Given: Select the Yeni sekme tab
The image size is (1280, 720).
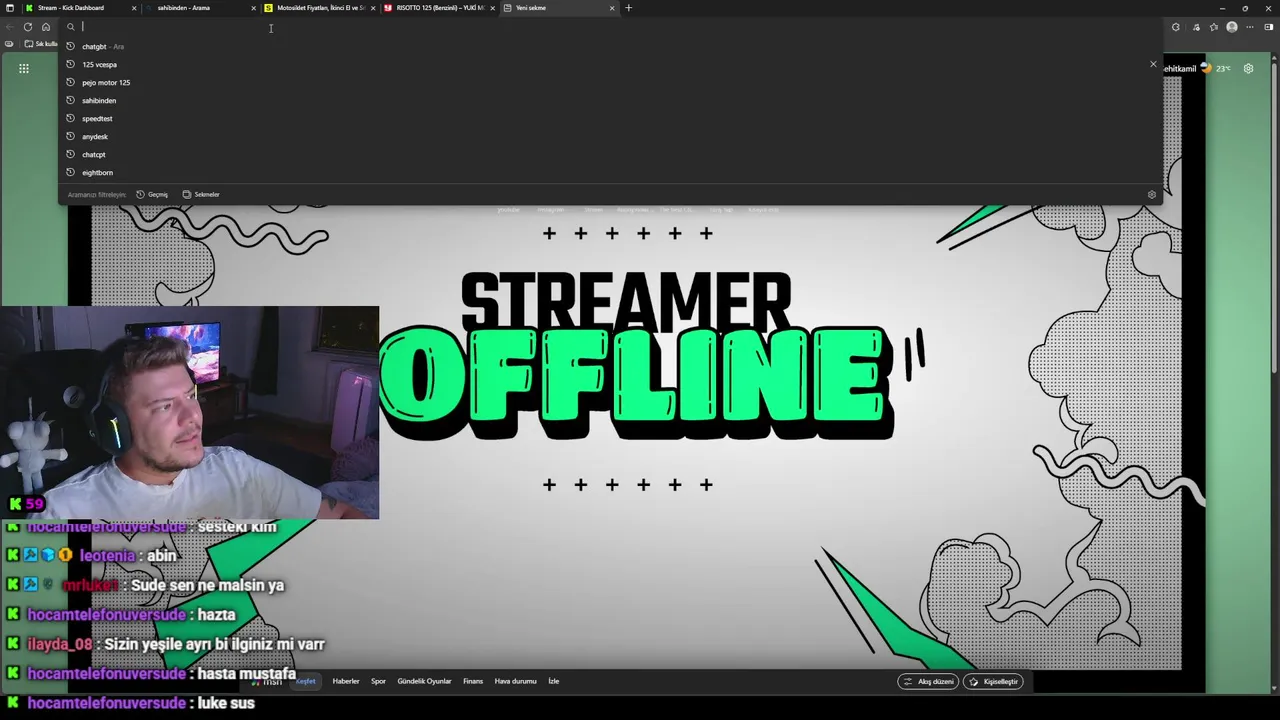Looking at the screenshot, I should [558, 8].
